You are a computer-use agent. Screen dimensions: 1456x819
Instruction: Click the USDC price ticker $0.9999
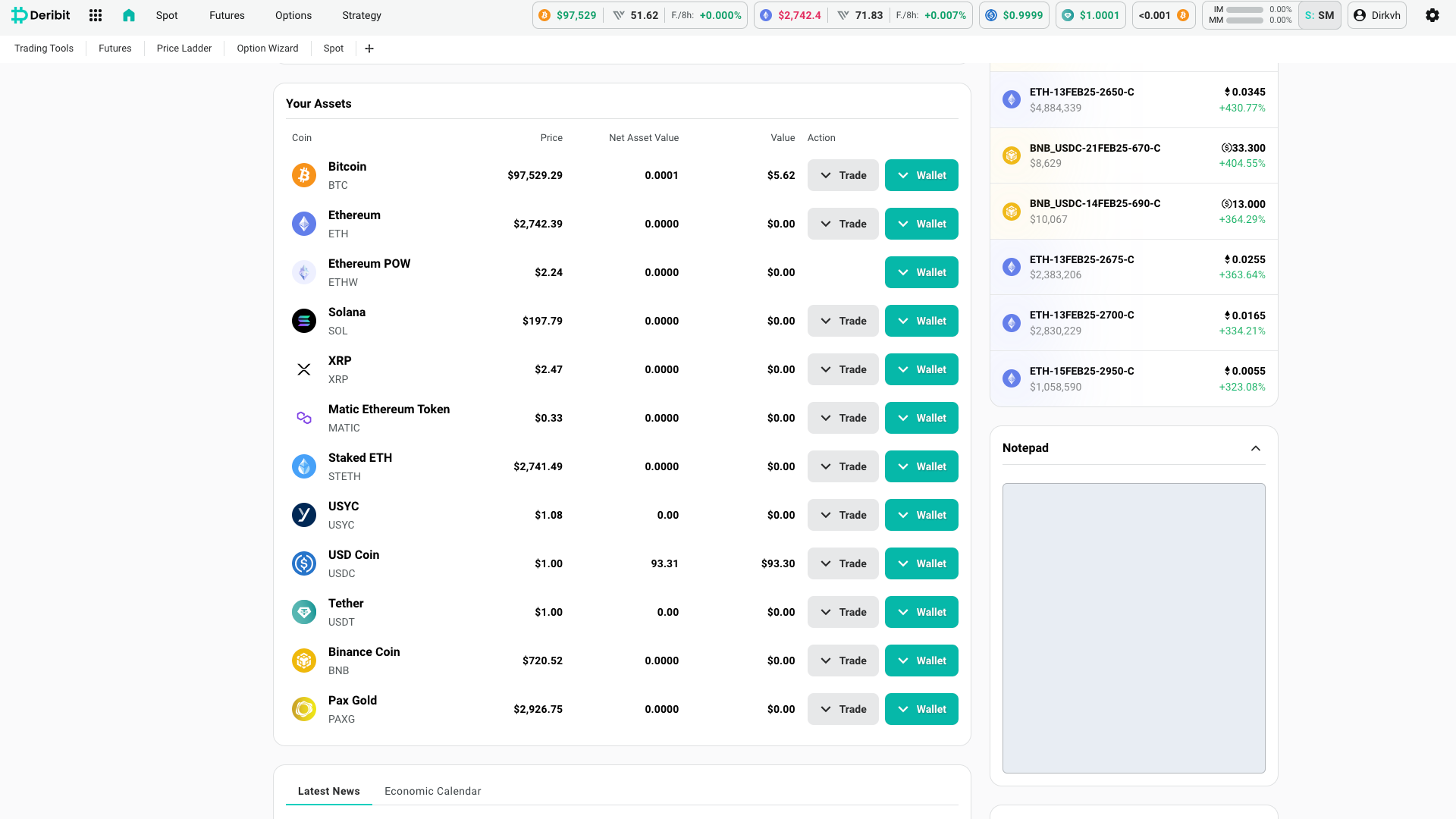pos(1014,15)
